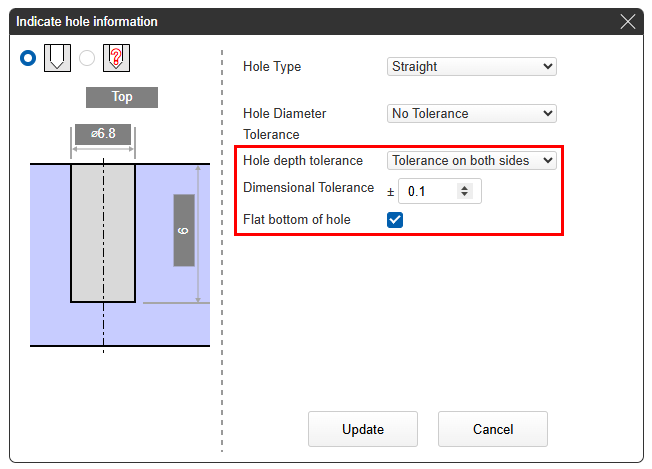Image resolution: width=652 pixels, height=469 pixels.
Task: Select the first hole shape radio button
Action: point(28,58)
